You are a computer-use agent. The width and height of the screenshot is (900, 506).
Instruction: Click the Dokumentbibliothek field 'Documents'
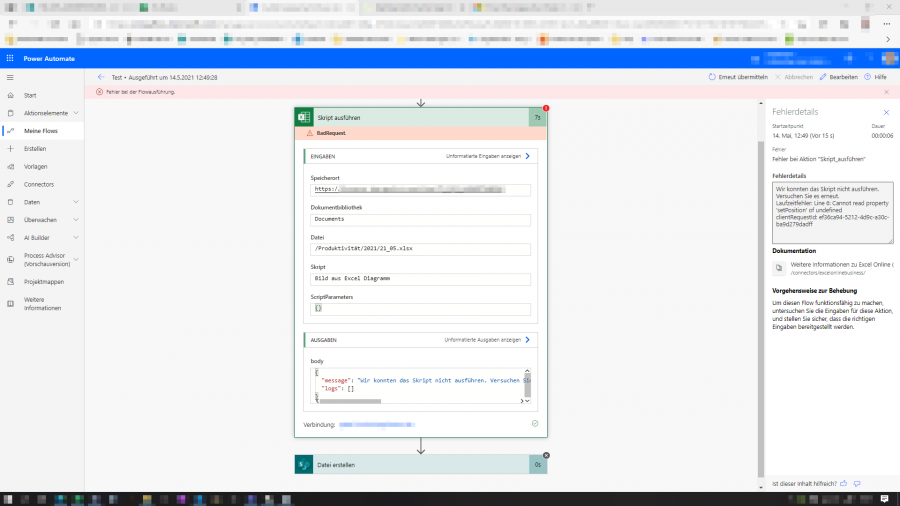pyautogui.click(x=420, y=219)
